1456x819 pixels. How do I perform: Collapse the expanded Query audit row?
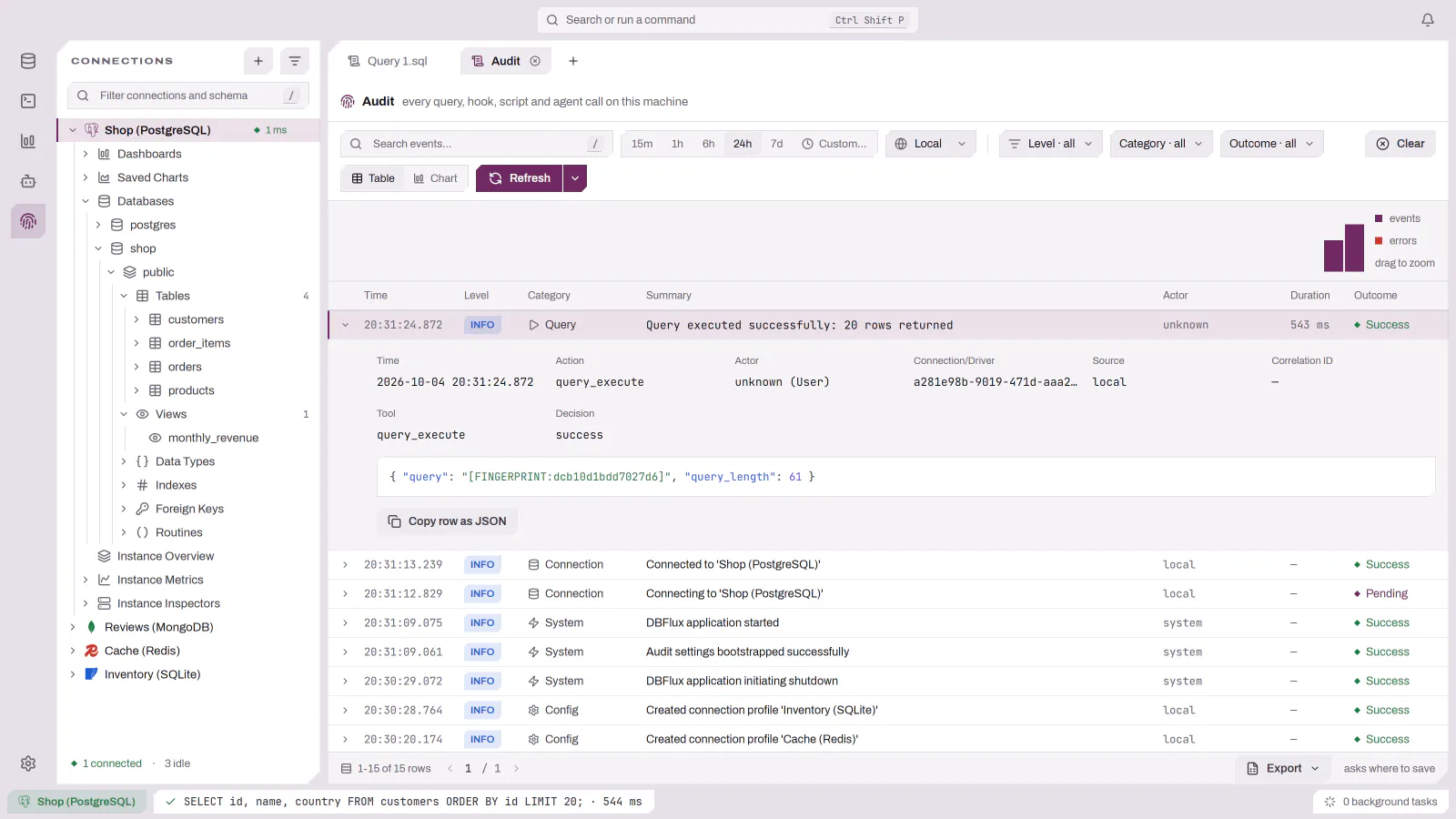coord(346,325)
